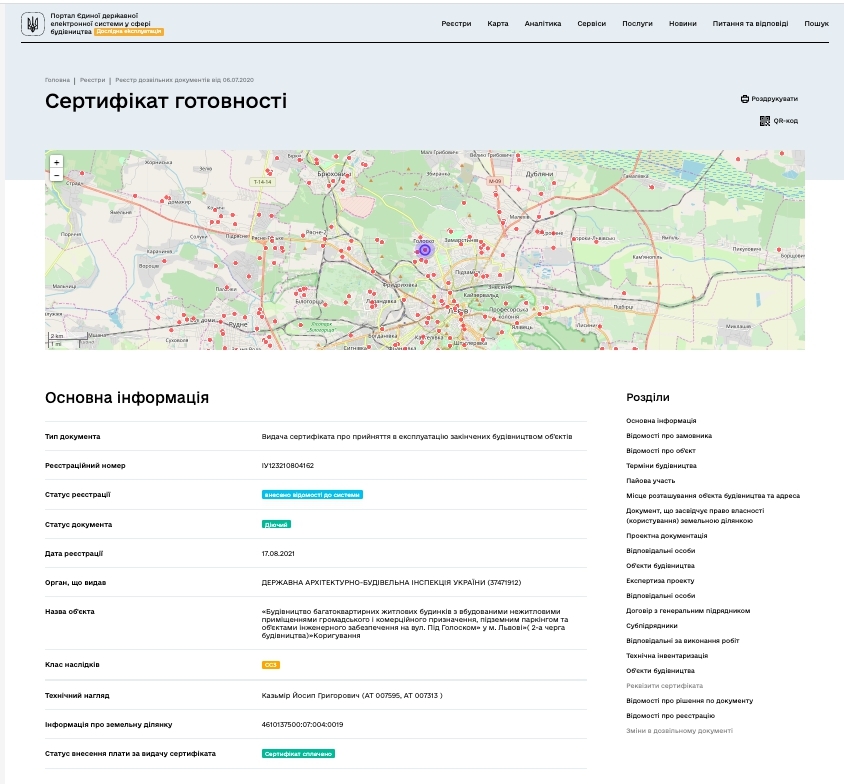This screenshot has height=784, width=844.
Task: Click the Дослідна експлуатація orange badge
Action: [x=129, y=32]
